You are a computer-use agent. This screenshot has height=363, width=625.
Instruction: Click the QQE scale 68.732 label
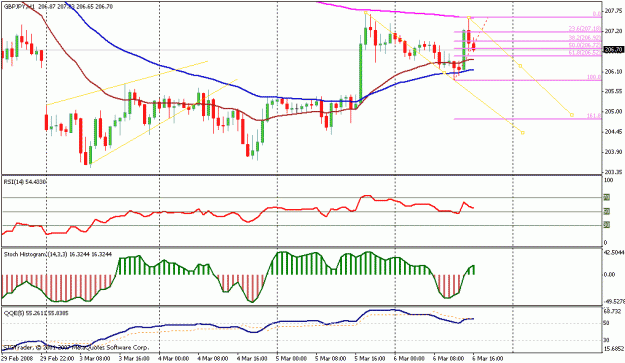[613, 311]
